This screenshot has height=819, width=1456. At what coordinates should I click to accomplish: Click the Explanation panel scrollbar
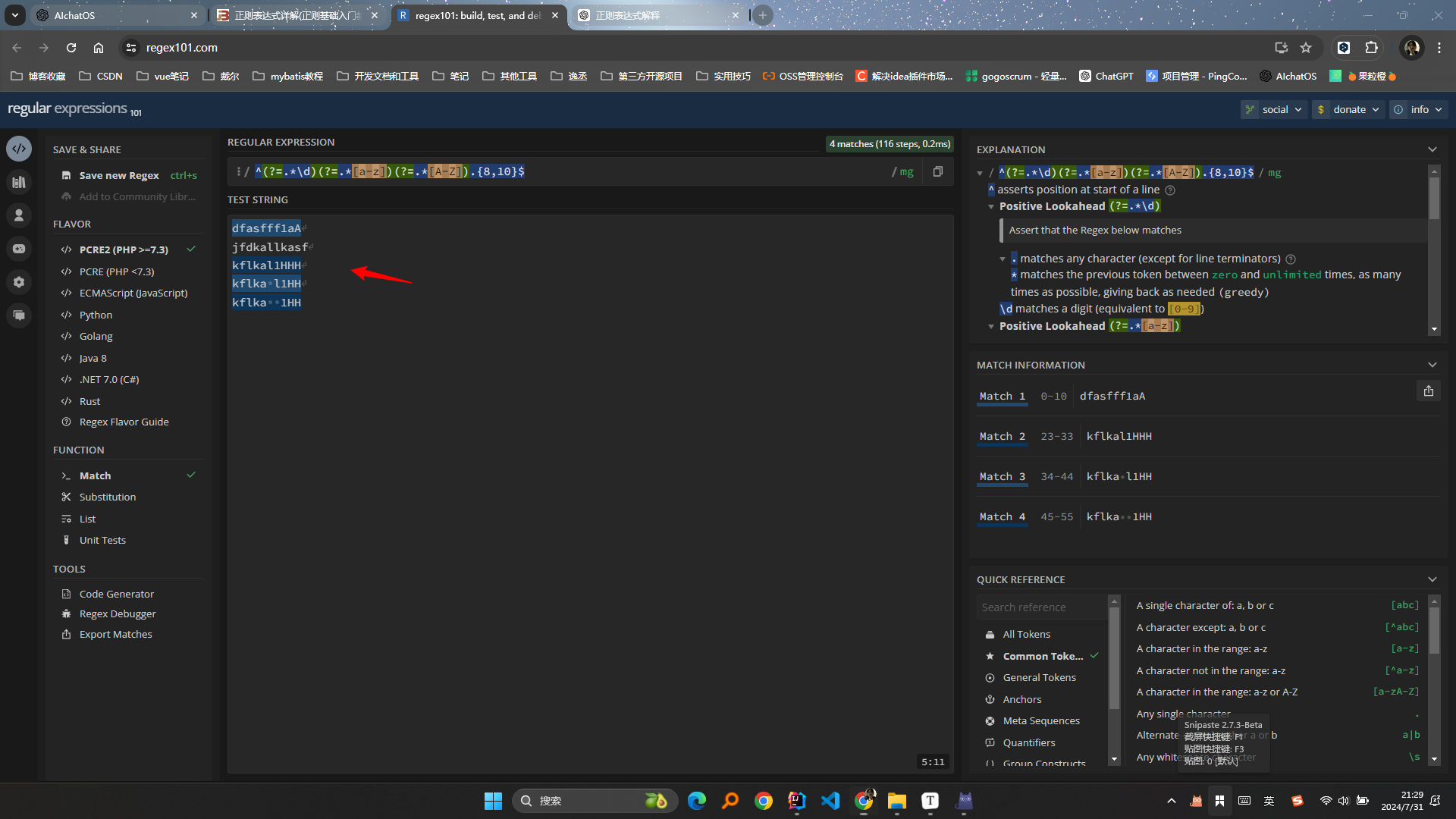(1433, 199)
